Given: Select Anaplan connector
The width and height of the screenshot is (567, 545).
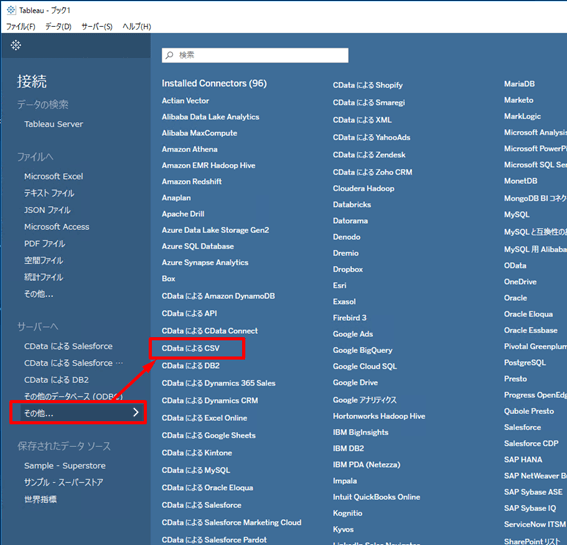Looking at the screenshot, I should pyautogui.click(x=176, y=198).
